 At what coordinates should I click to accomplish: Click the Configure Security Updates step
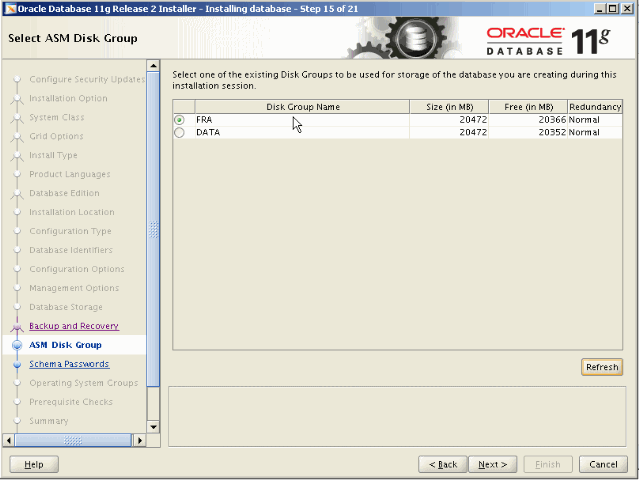(x=87, y=79)
